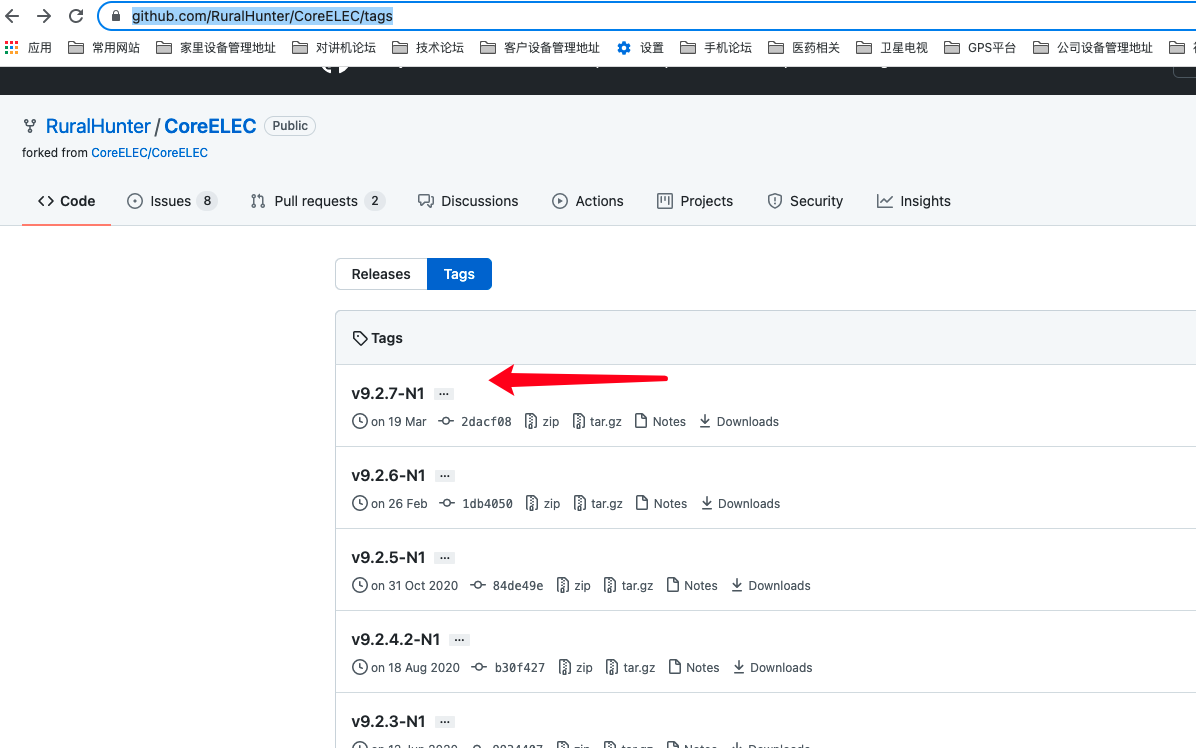1196x748 pixels.
Task: Open the v9.2.5-N1 tag
Action: pos(388,558)
